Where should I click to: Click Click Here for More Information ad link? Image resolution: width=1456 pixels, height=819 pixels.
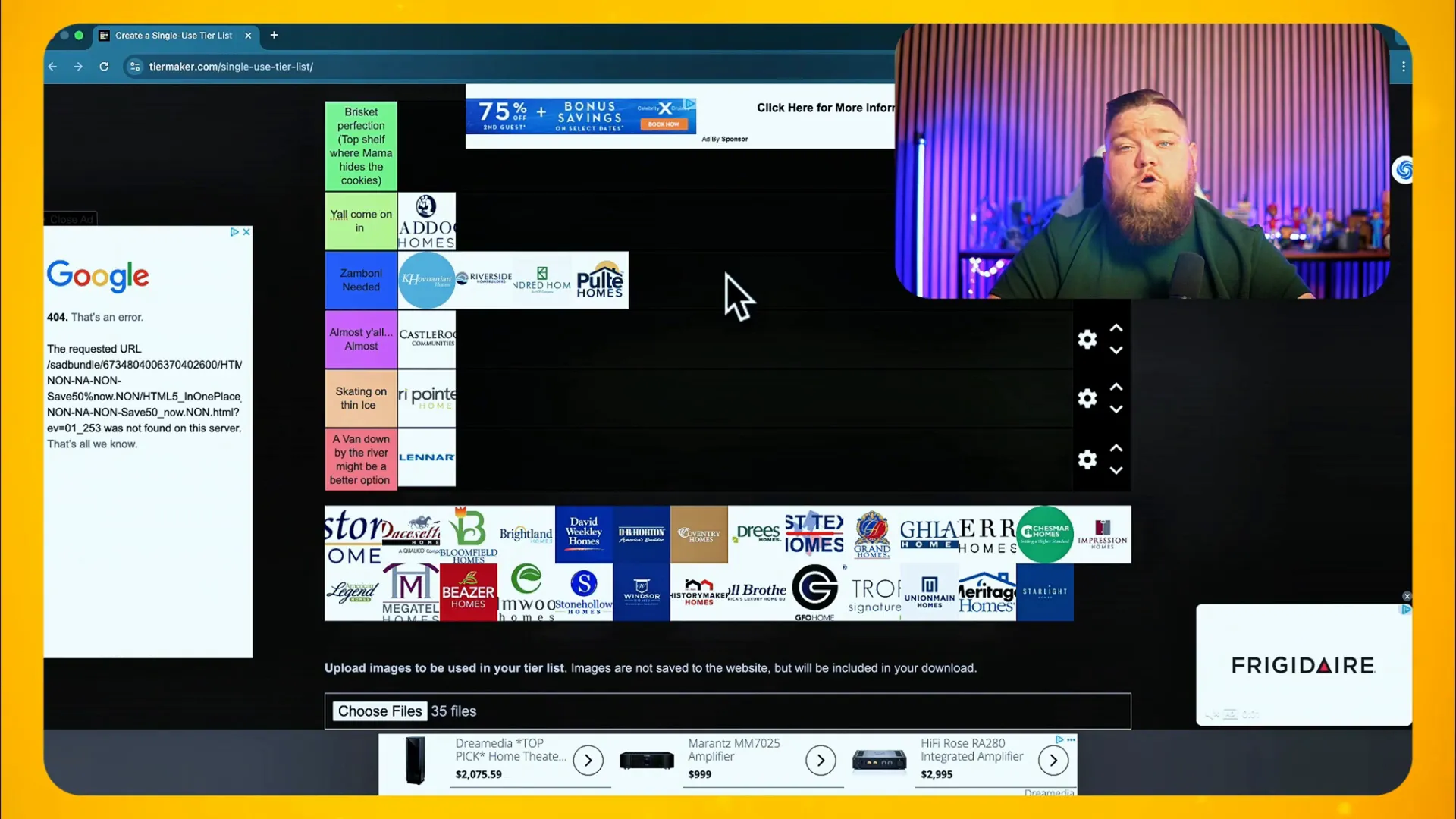[825, 108]
